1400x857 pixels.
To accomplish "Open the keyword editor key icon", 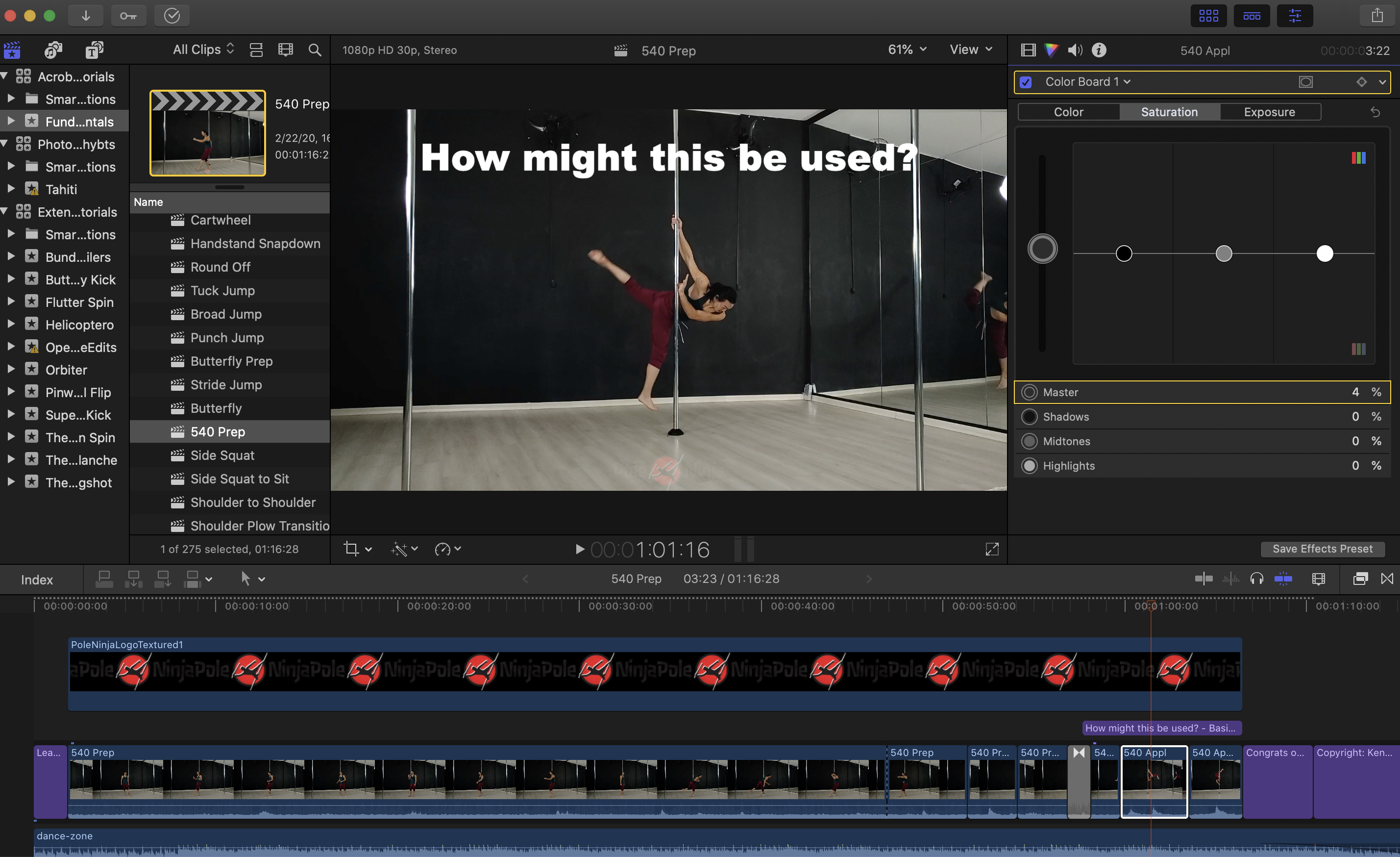I will pos(128,15).
